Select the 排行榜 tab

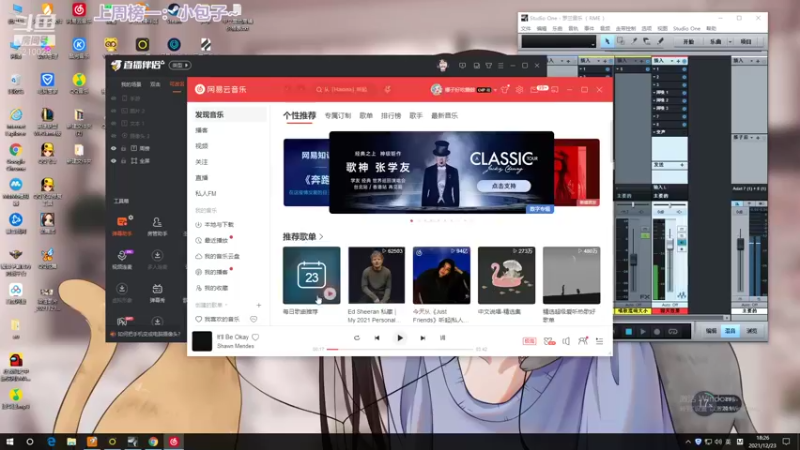(391, 116)
